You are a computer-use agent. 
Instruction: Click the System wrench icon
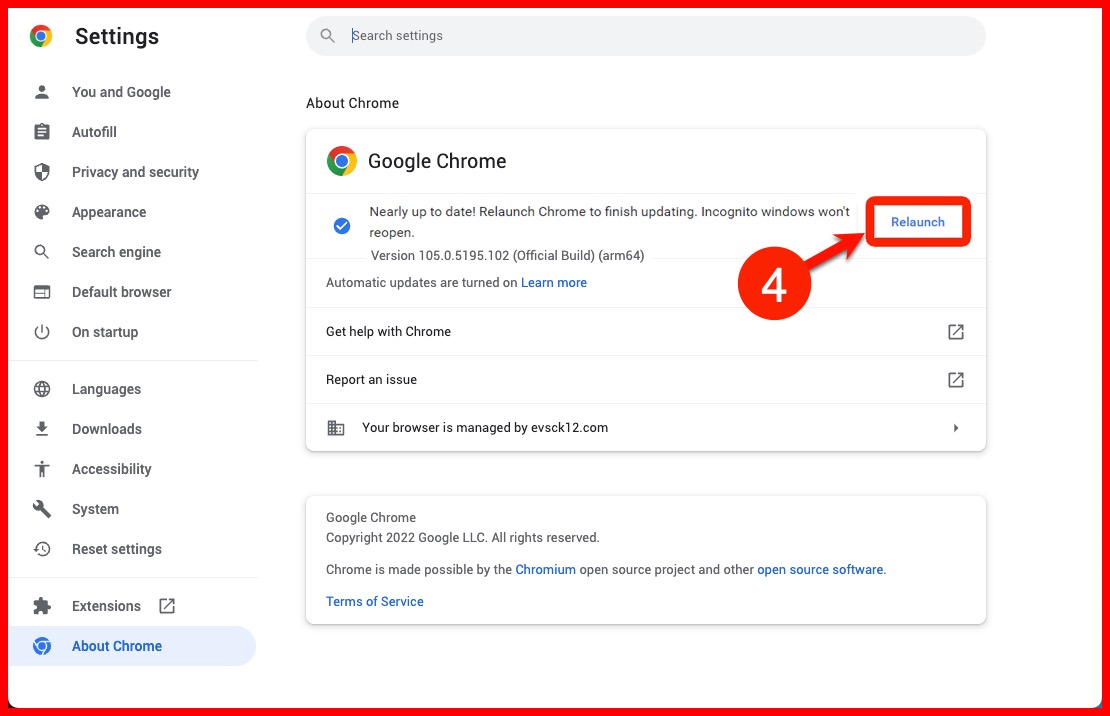pyautogui.click(x=42, y=509)
